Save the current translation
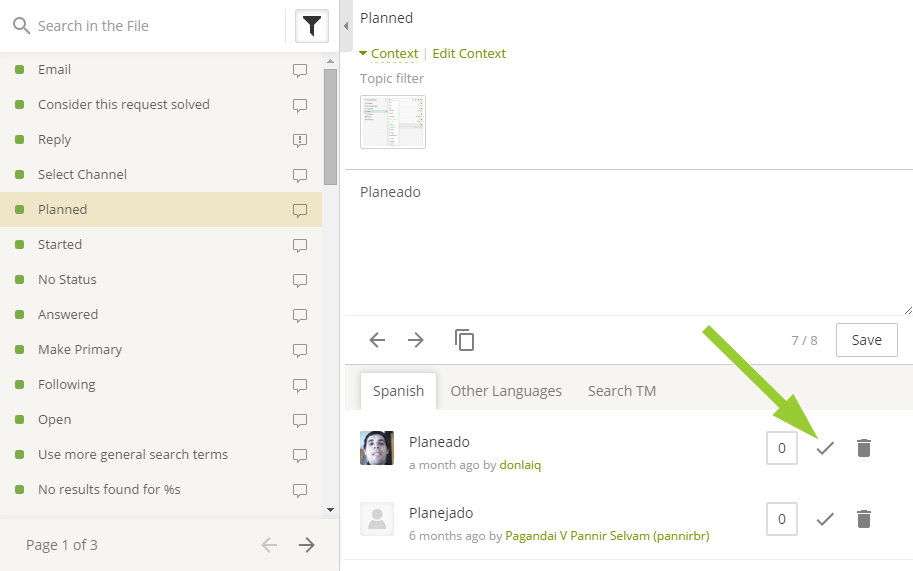Image resolution: width=913 pixels, height=571 pixels. coord(866,340)
